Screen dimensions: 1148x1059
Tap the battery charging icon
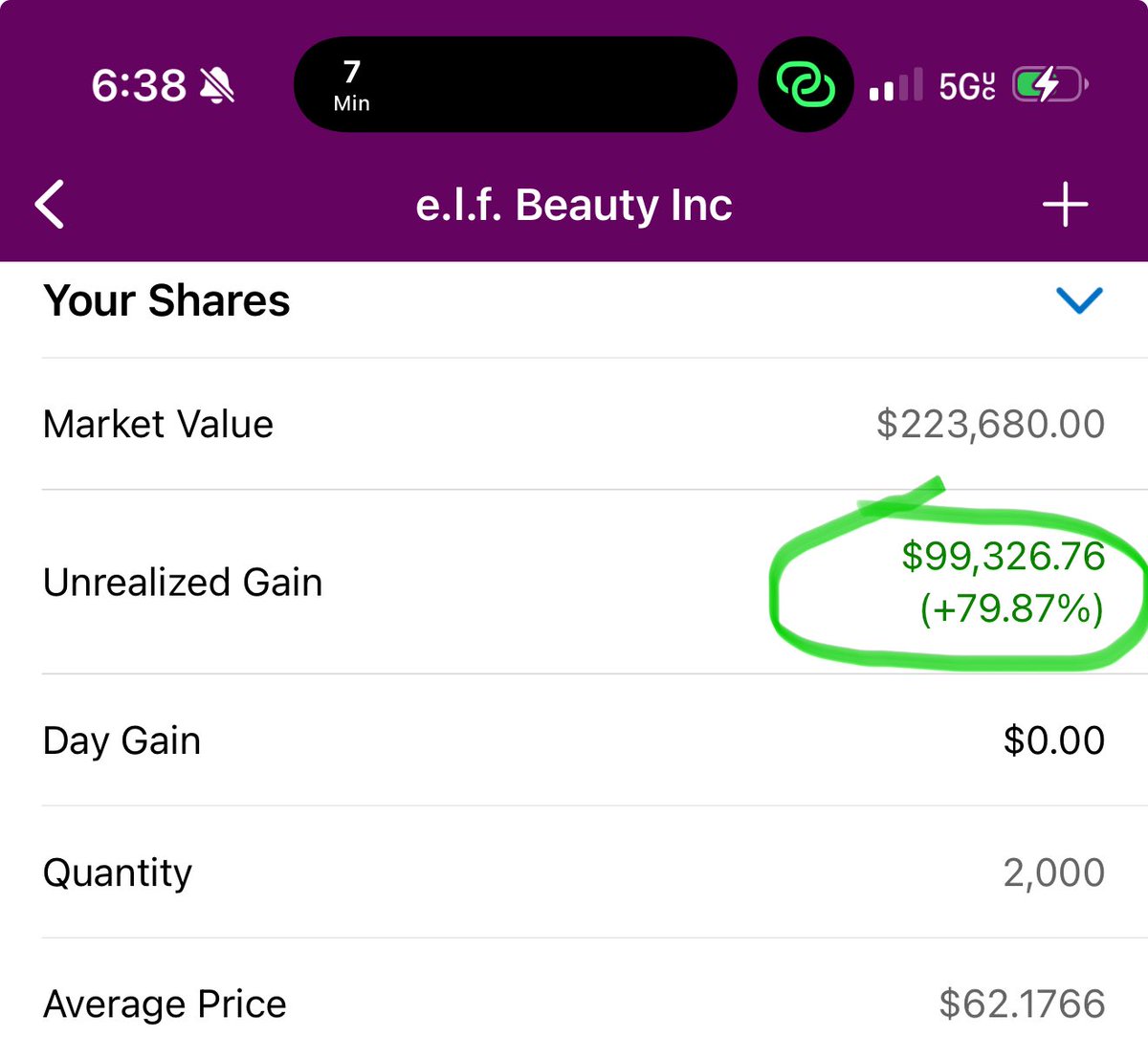(x=1049, y=85)
